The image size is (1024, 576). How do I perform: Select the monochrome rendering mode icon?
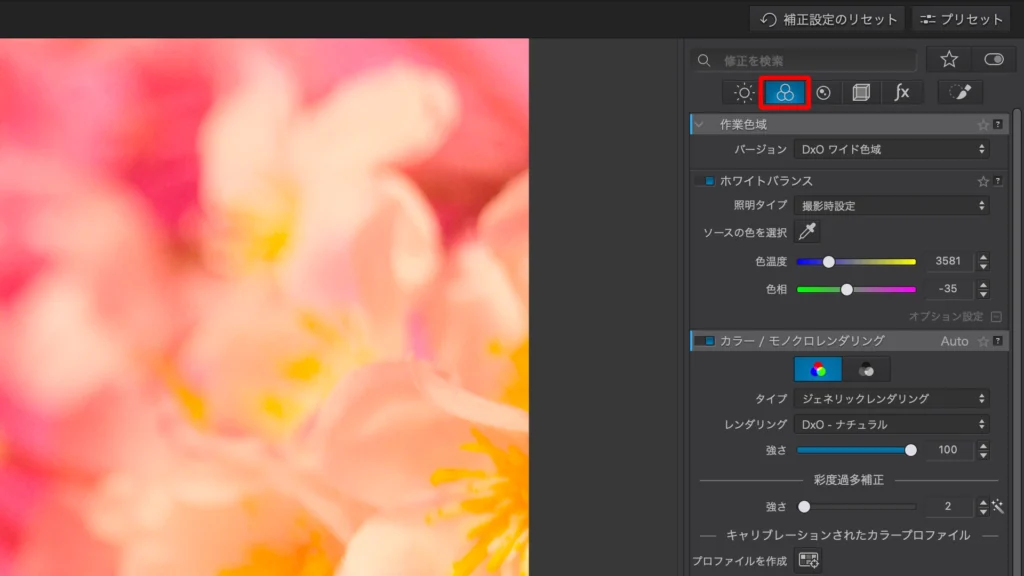coord(866,369)
